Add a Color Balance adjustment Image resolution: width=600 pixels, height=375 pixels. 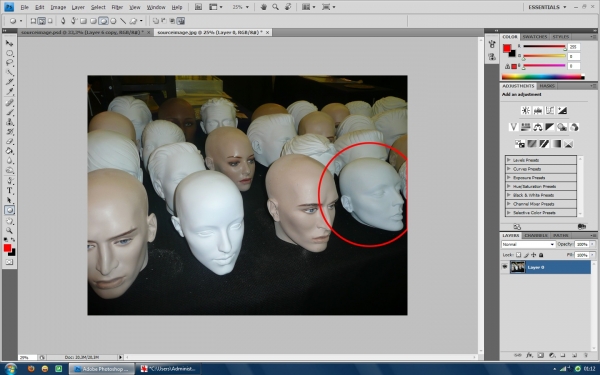tap(538, 127)
